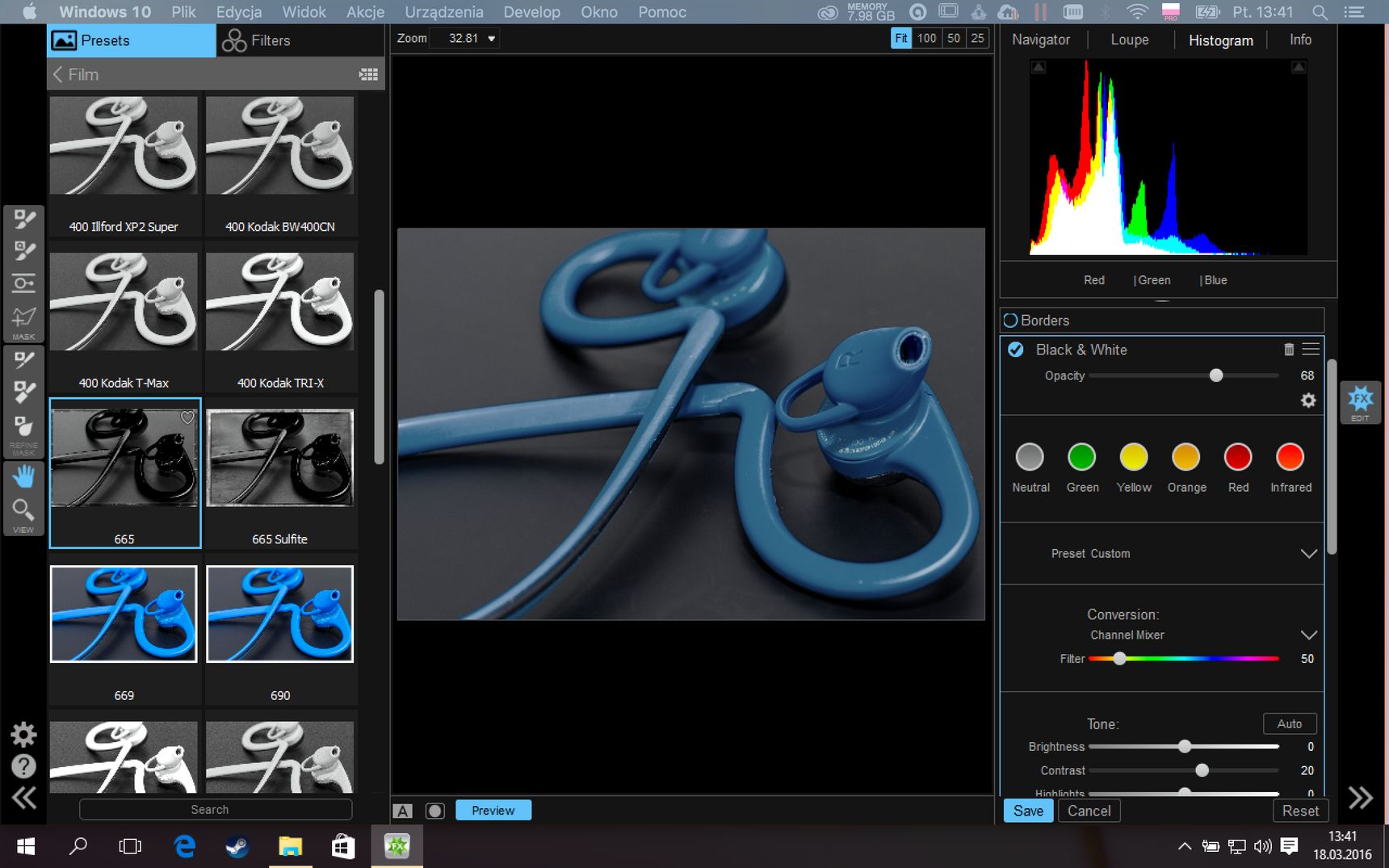Toggle the Borders filter on
Viewport: 1389px width, 868px height.
tap(1010, 321)
